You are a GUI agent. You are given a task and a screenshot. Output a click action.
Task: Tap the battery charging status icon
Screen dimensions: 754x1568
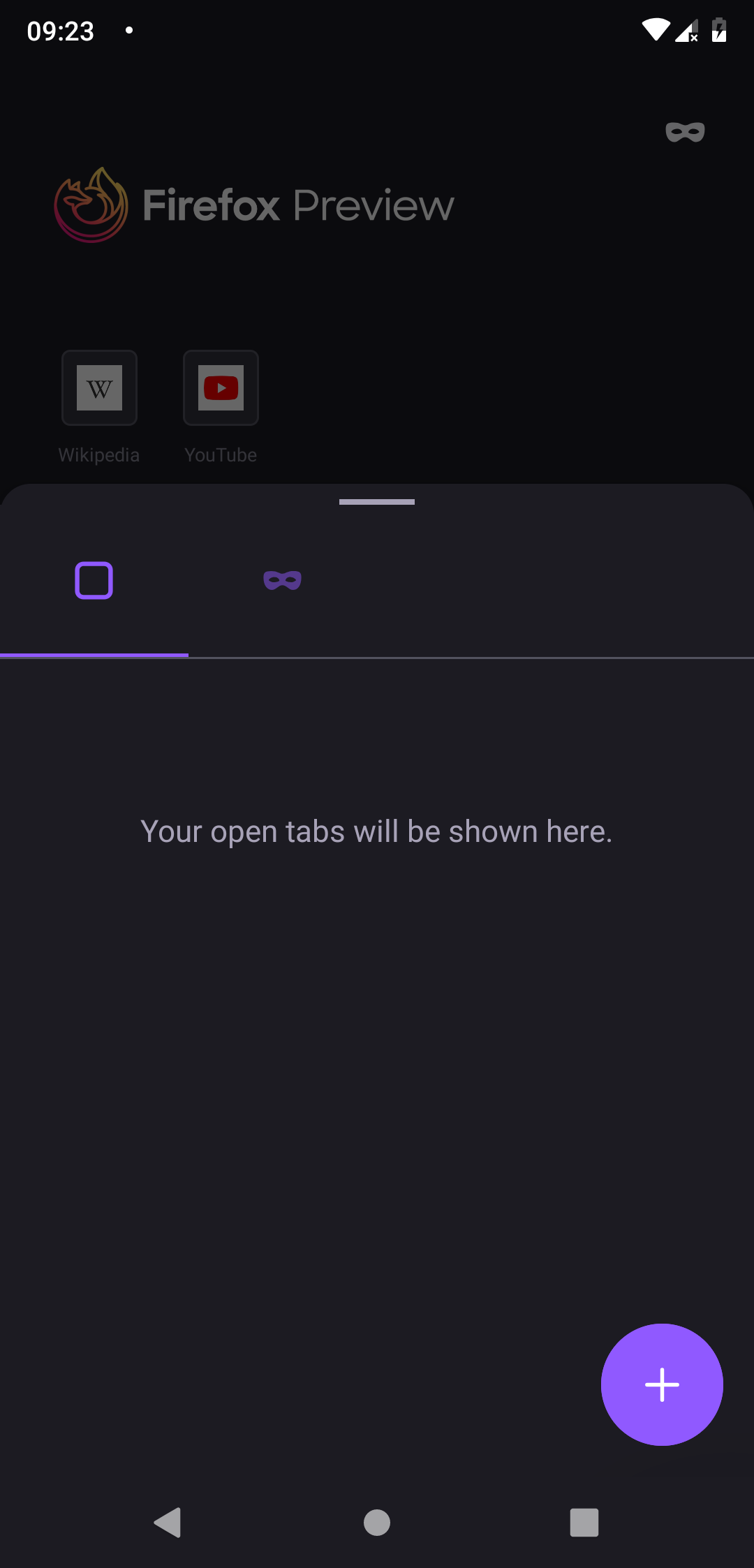pyautogui.click(x=719, y=30)
